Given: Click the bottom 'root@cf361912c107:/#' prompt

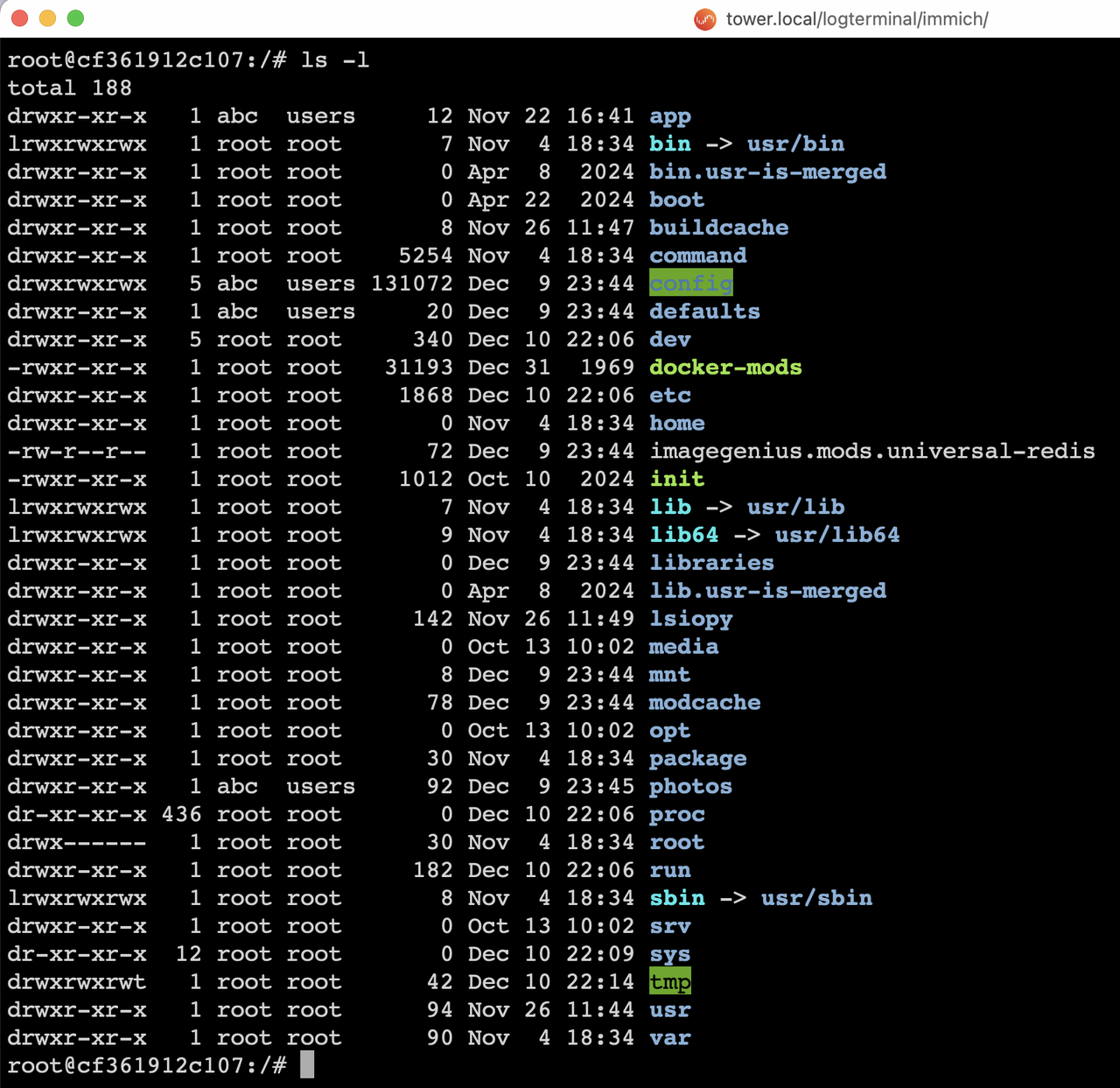Looking at the screenshot, I should [147, 1066].
